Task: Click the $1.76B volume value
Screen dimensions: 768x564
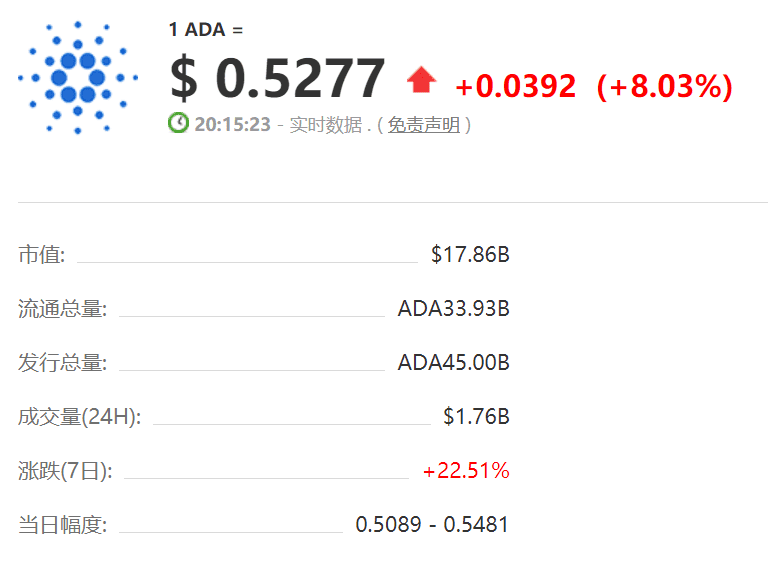Action: click(x=476, y=417)
